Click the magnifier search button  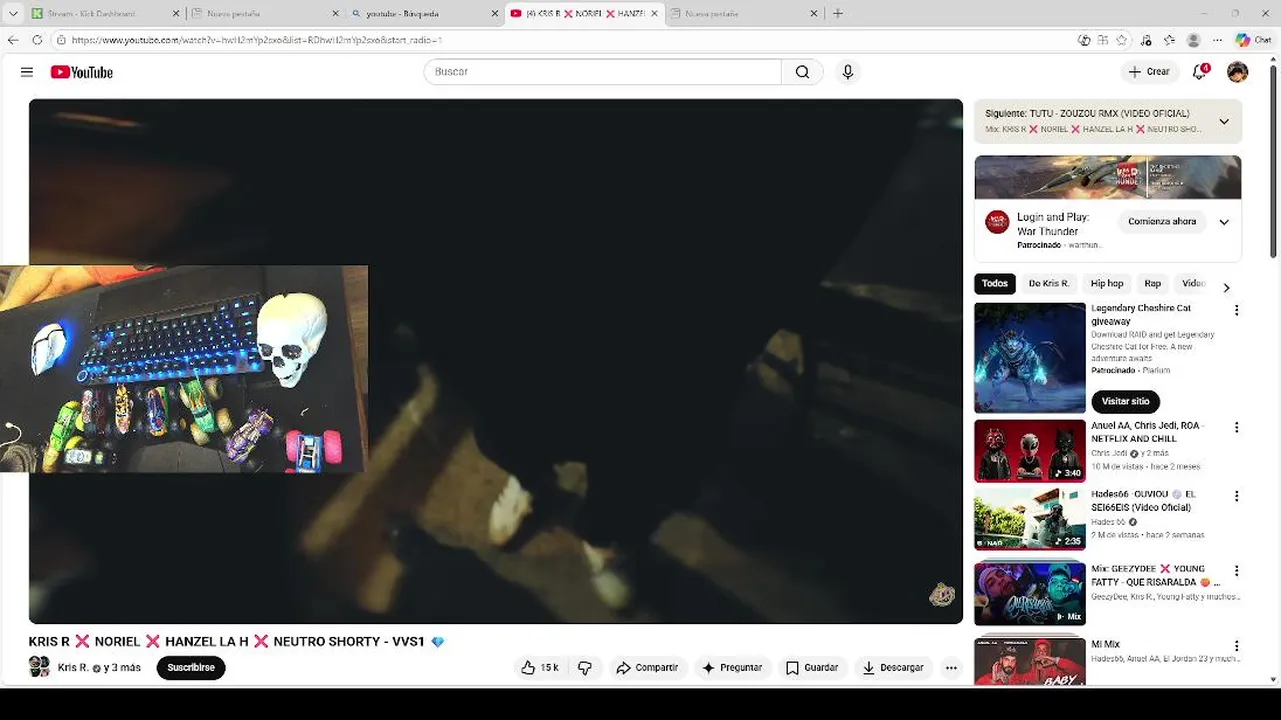click(x=802, y=72)
